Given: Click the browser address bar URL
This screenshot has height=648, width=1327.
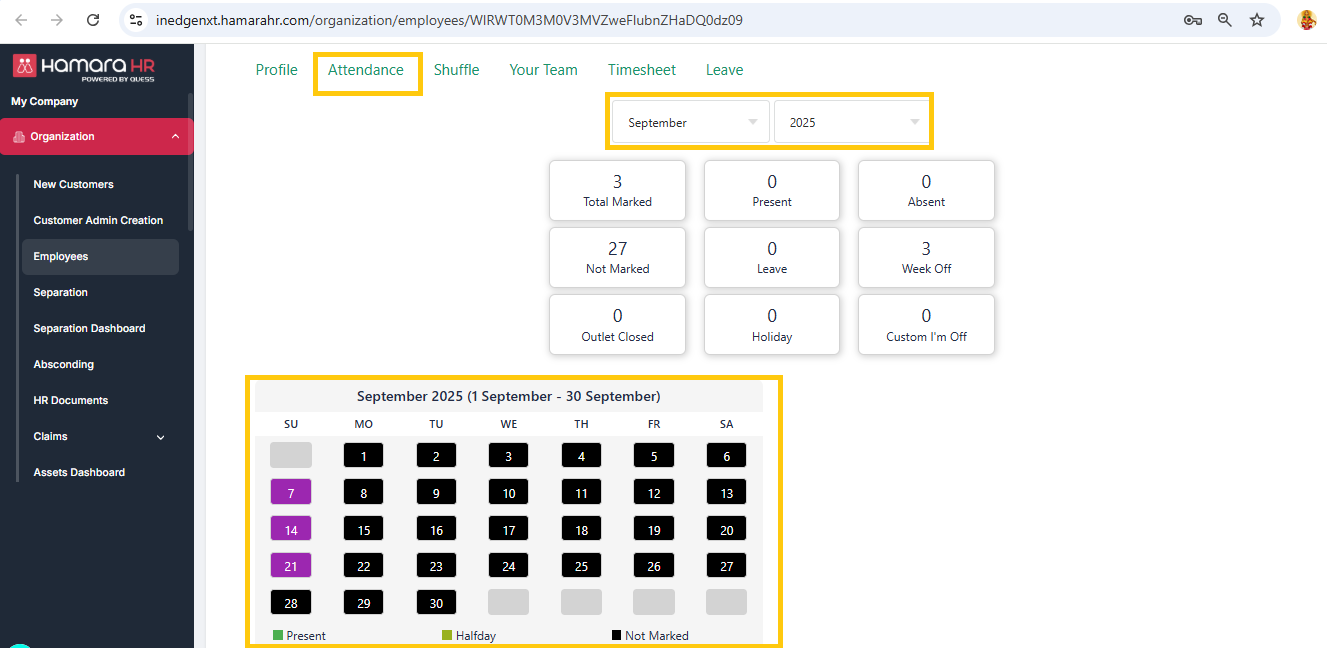Looking at the screenshot, I should 449,20.
